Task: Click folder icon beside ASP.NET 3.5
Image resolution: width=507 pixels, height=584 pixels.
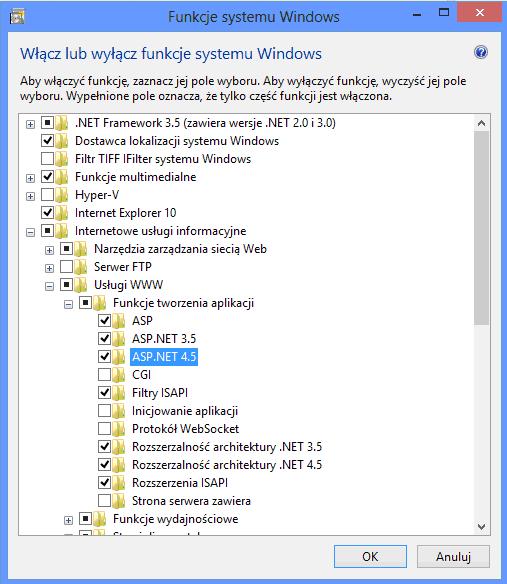Action: pyautogui.click(x=118, y=339)
